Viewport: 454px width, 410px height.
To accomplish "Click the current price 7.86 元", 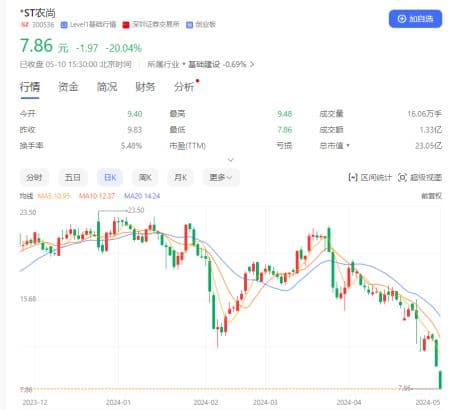I will (44, 46).
